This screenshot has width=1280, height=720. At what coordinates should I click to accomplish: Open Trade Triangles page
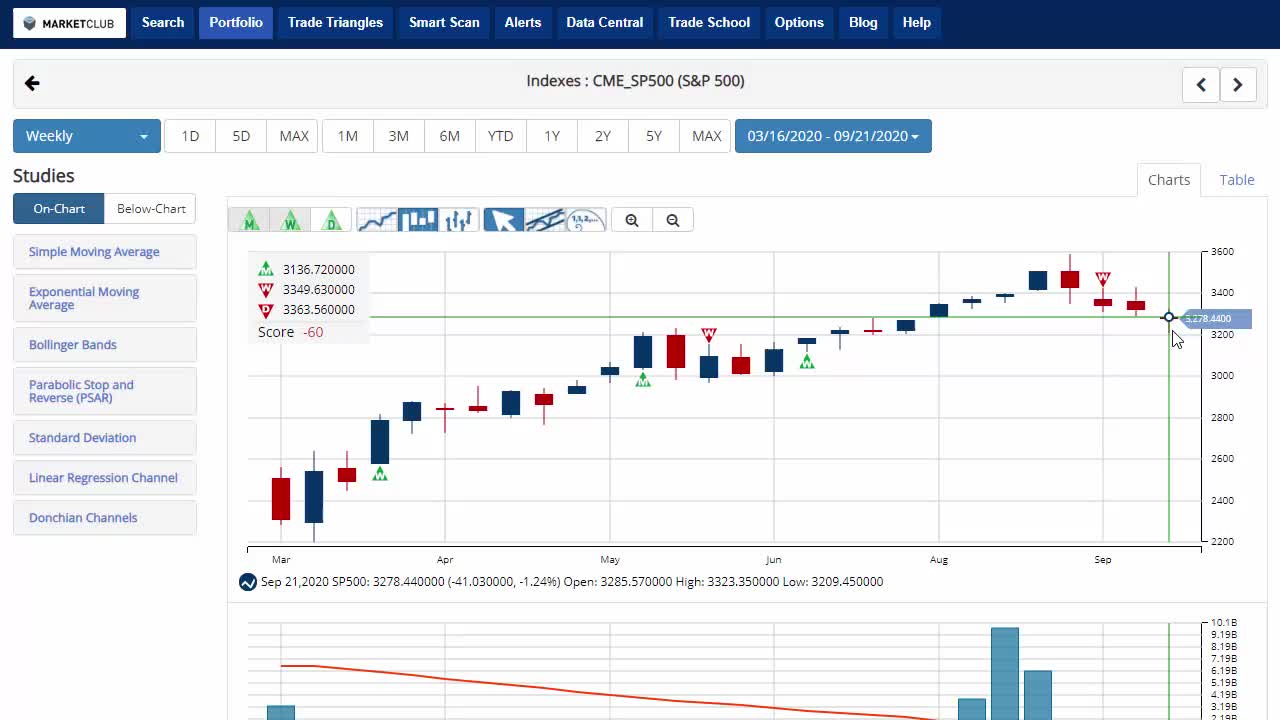click(335, 22)
